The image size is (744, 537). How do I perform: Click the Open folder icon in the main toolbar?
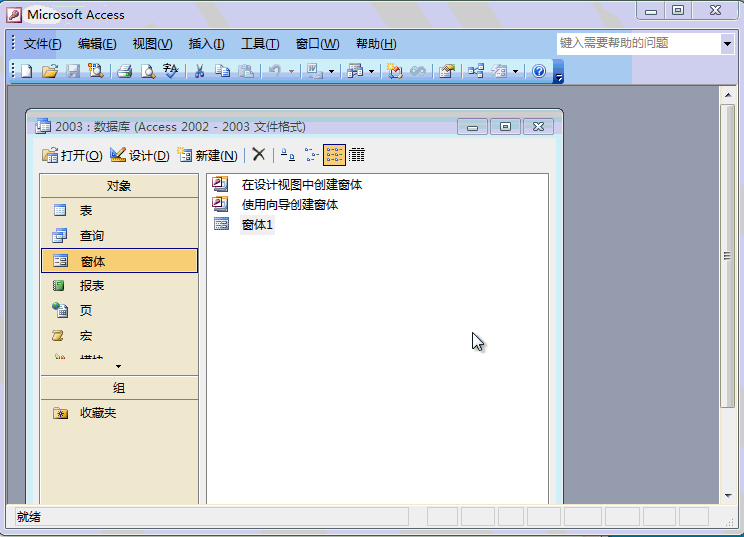[50, 72]
